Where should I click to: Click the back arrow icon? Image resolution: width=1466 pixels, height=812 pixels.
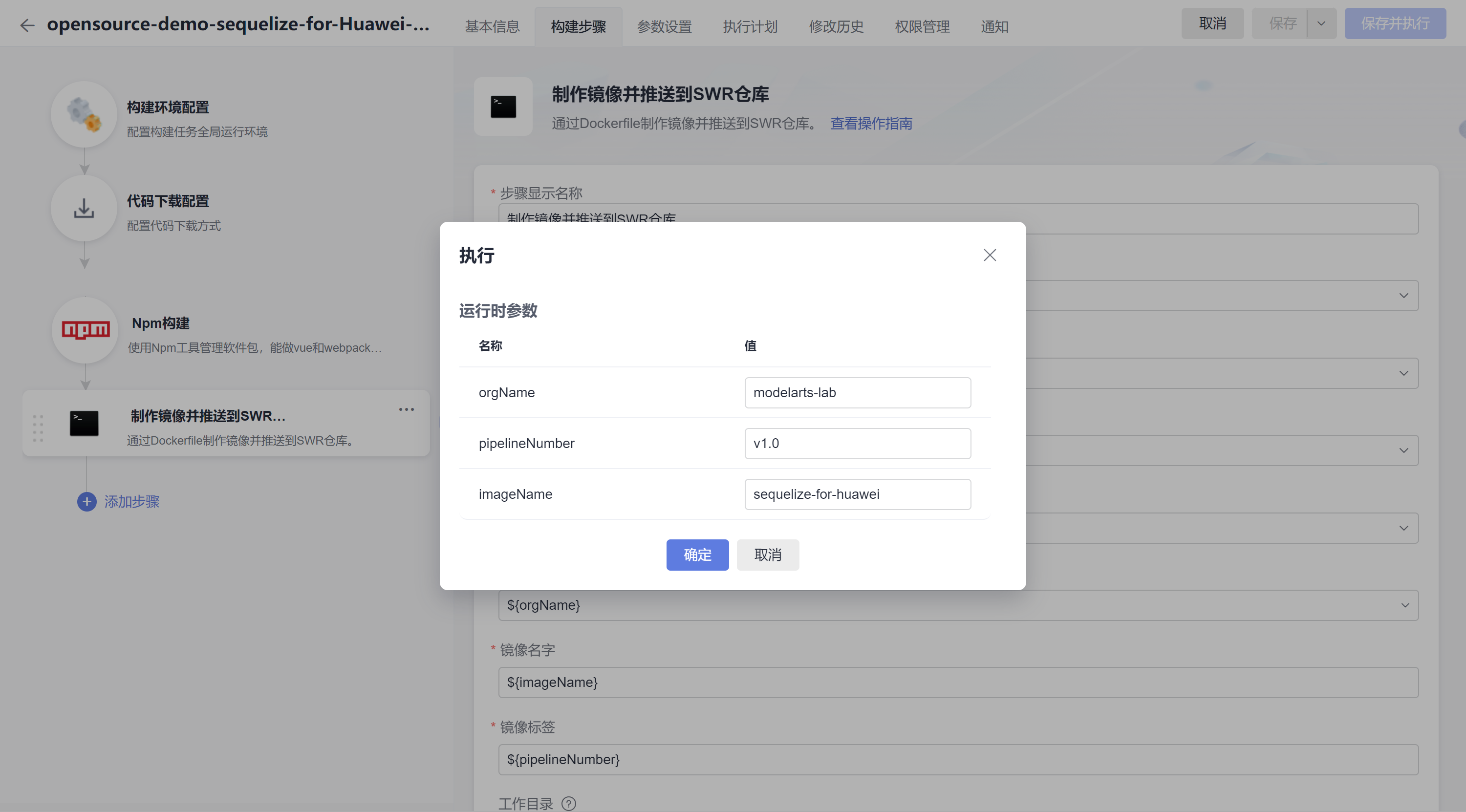(x=27, y=25)
